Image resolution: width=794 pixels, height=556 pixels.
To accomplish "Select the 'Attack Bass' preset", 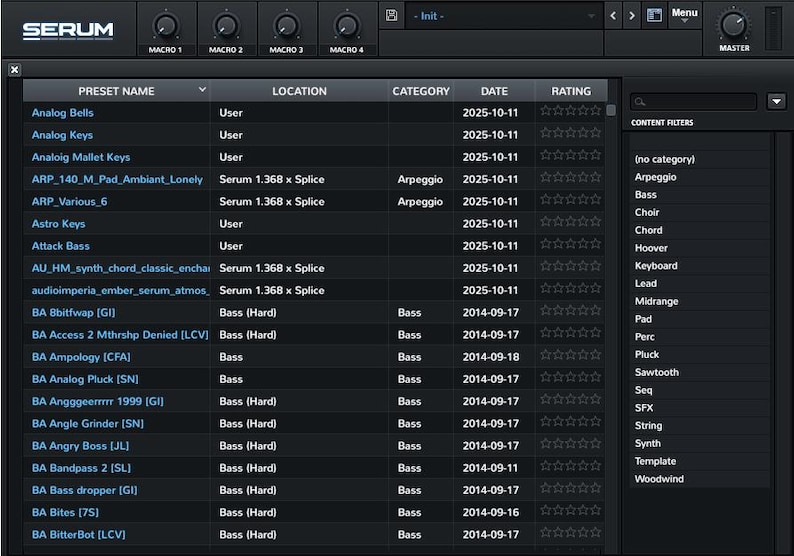I will point(61,246).
